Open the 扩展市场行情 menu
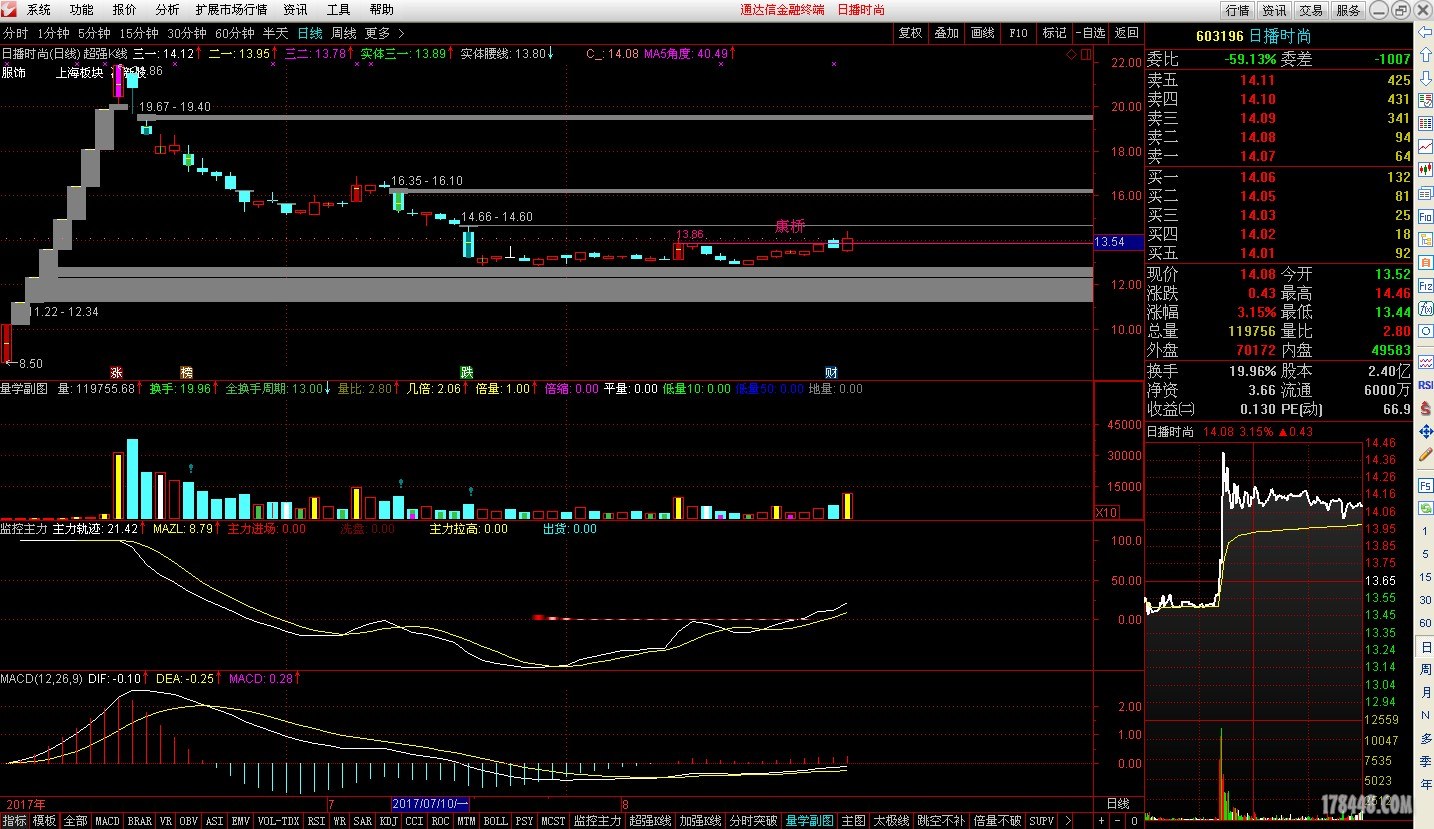1434x829 pixels. (231, 10)
